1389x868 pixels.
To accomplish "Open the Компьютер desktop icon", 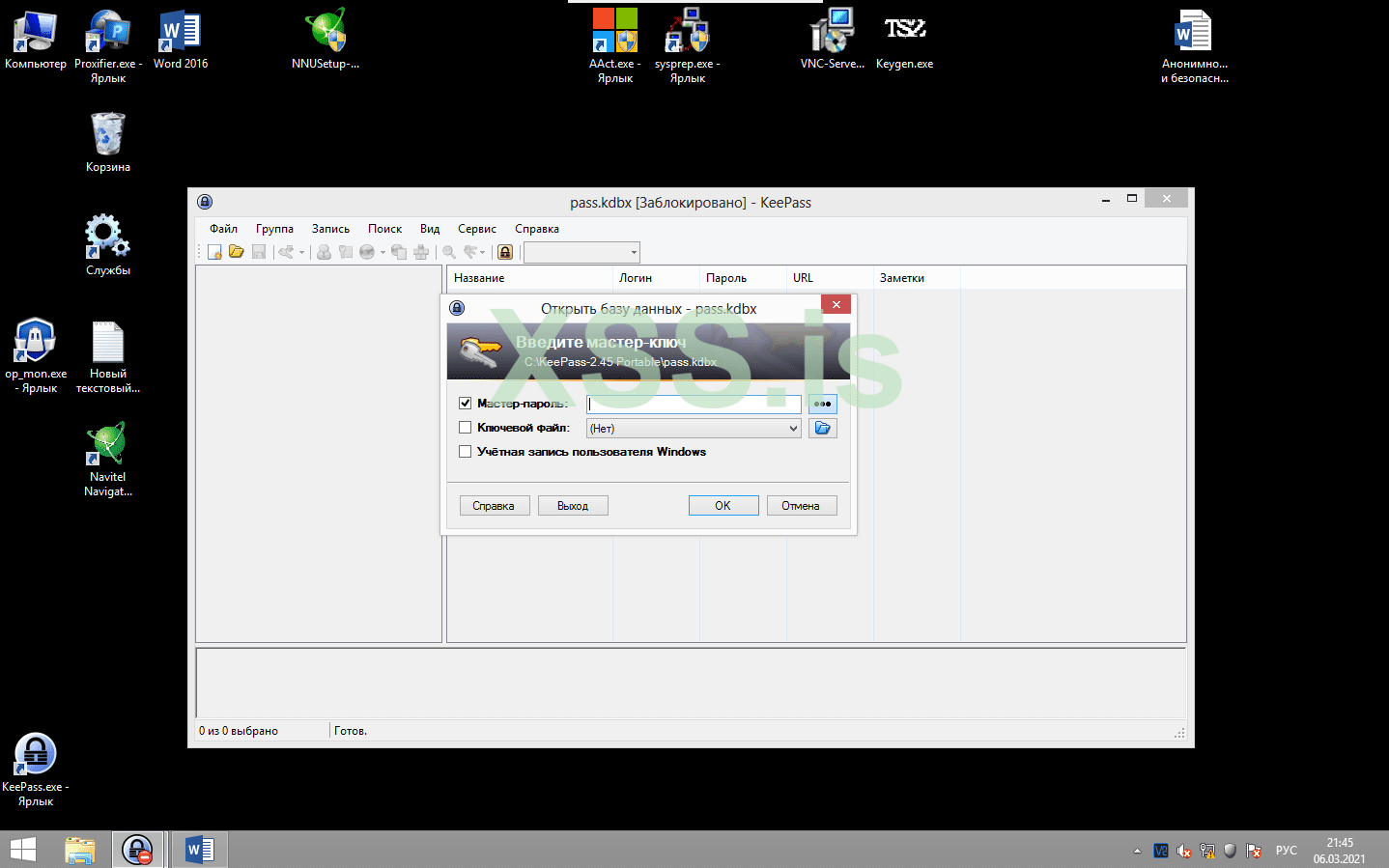I will [36, 40].
